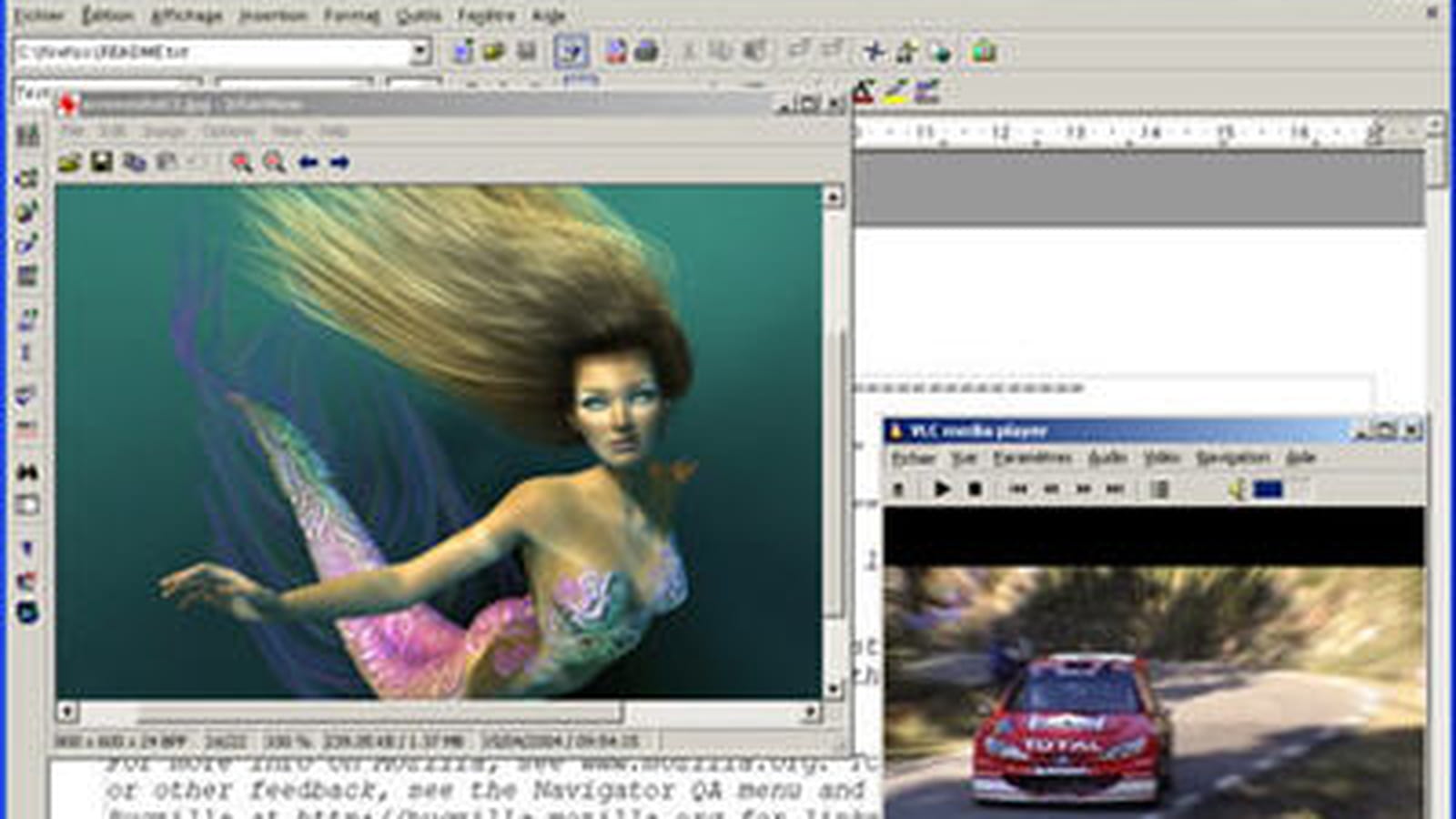Image resolution: width=1456 pixels, height=819 pixels.
Task: Click the spellcheck icon in left sidebar
Action: click(28, 395)
